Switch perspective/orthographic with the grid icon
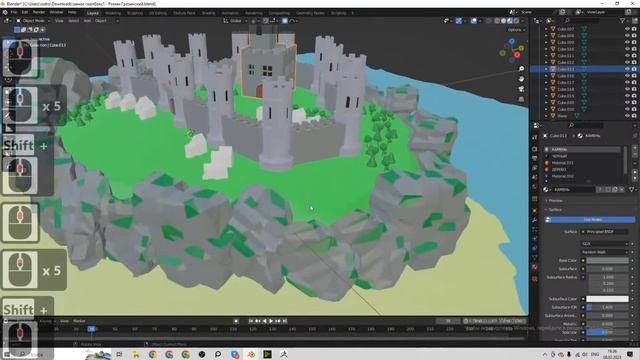This screenshot has width=640, height=360. tap(521, 99)
